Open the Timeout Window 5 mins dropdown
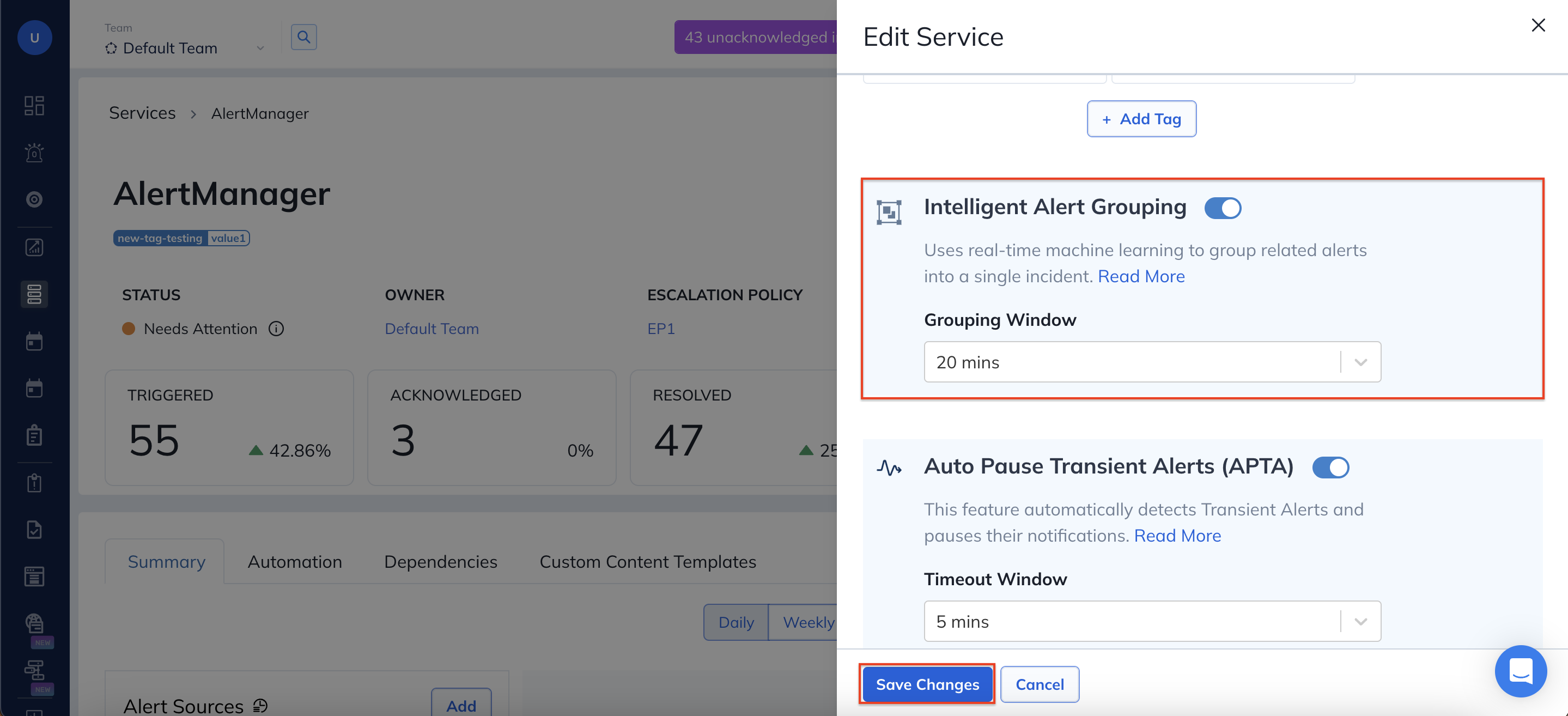 click(1152, 622)
